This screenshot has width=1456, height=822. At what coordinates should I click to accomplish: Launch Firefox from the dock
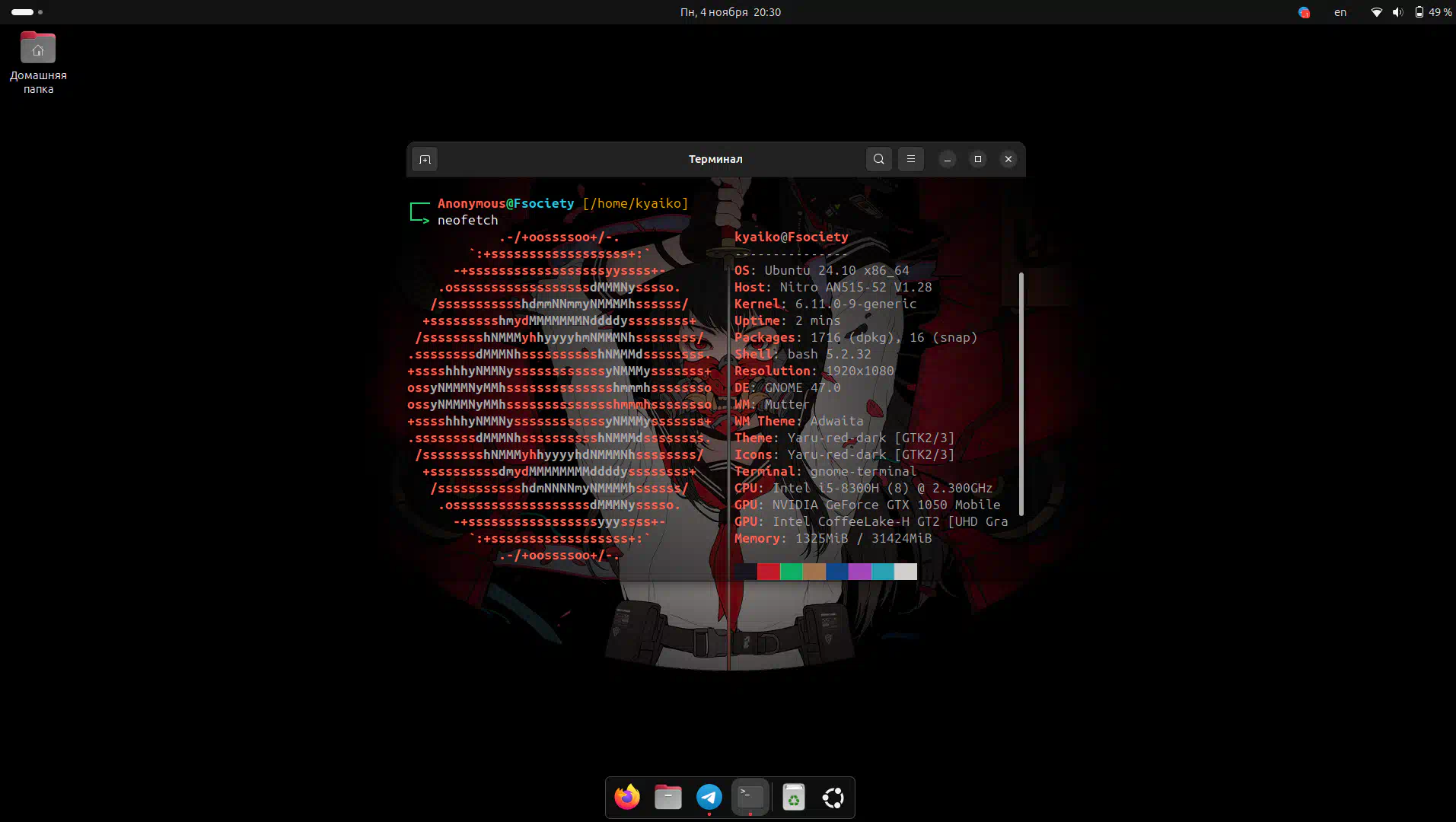[x=627, y=797]
